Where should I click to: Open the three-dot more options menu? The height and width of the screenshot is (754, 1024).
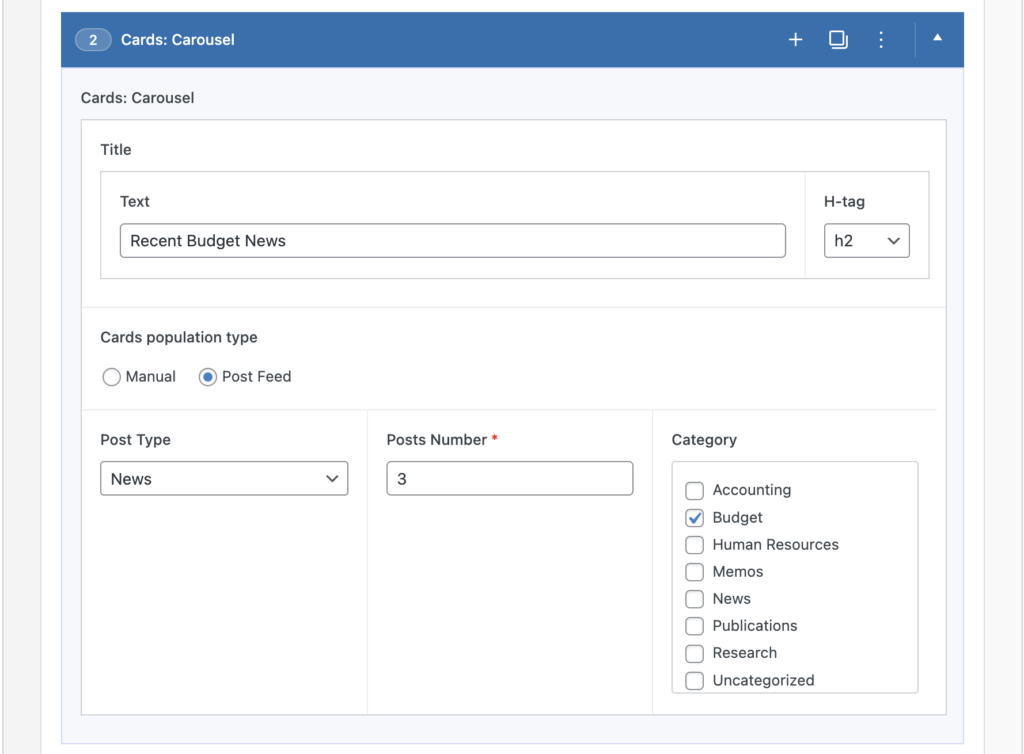881,40
